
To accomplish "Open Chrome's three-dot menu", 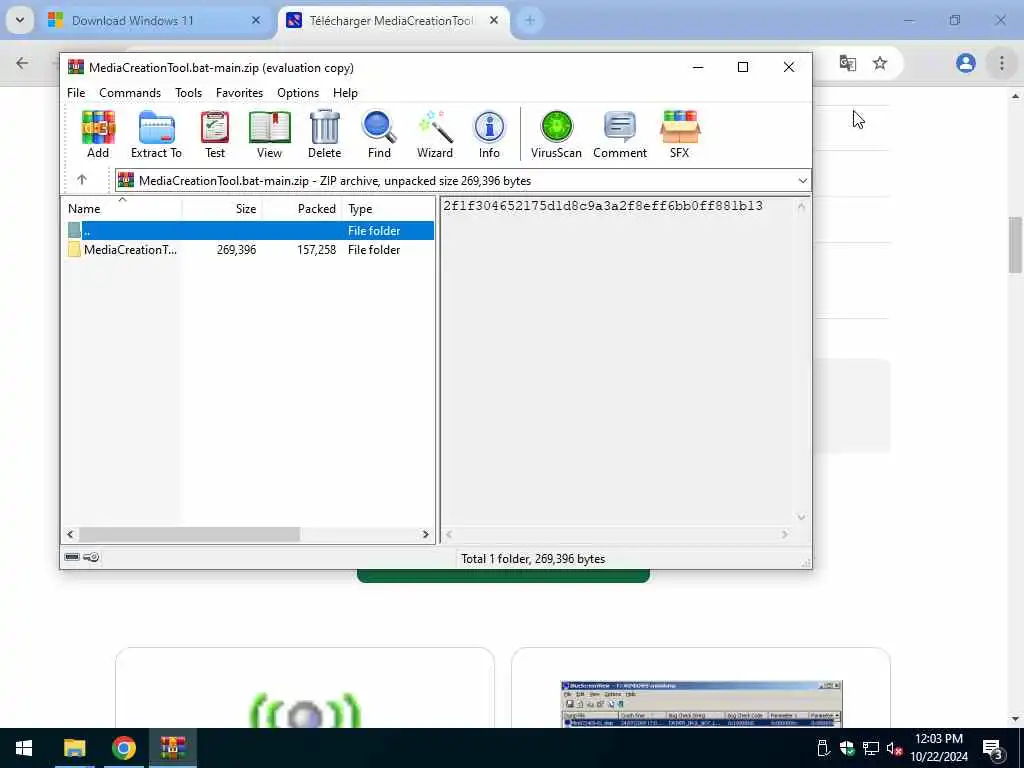I will point(1002,63).
